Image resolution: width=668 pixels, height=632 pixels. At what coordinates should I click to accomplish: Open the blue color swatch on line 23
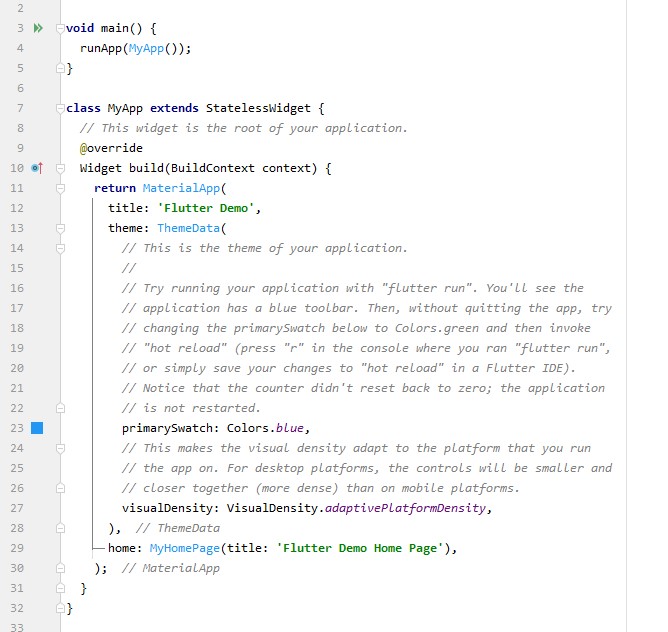[x=37, y=428]
